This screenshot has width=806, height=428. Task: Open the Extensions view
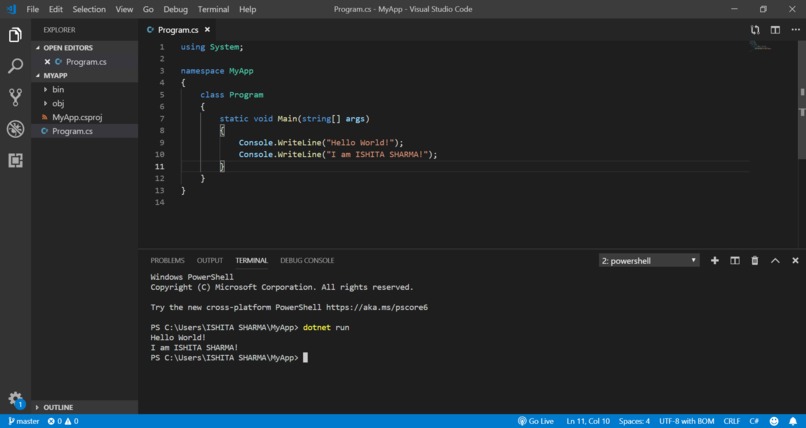point(15,160)
